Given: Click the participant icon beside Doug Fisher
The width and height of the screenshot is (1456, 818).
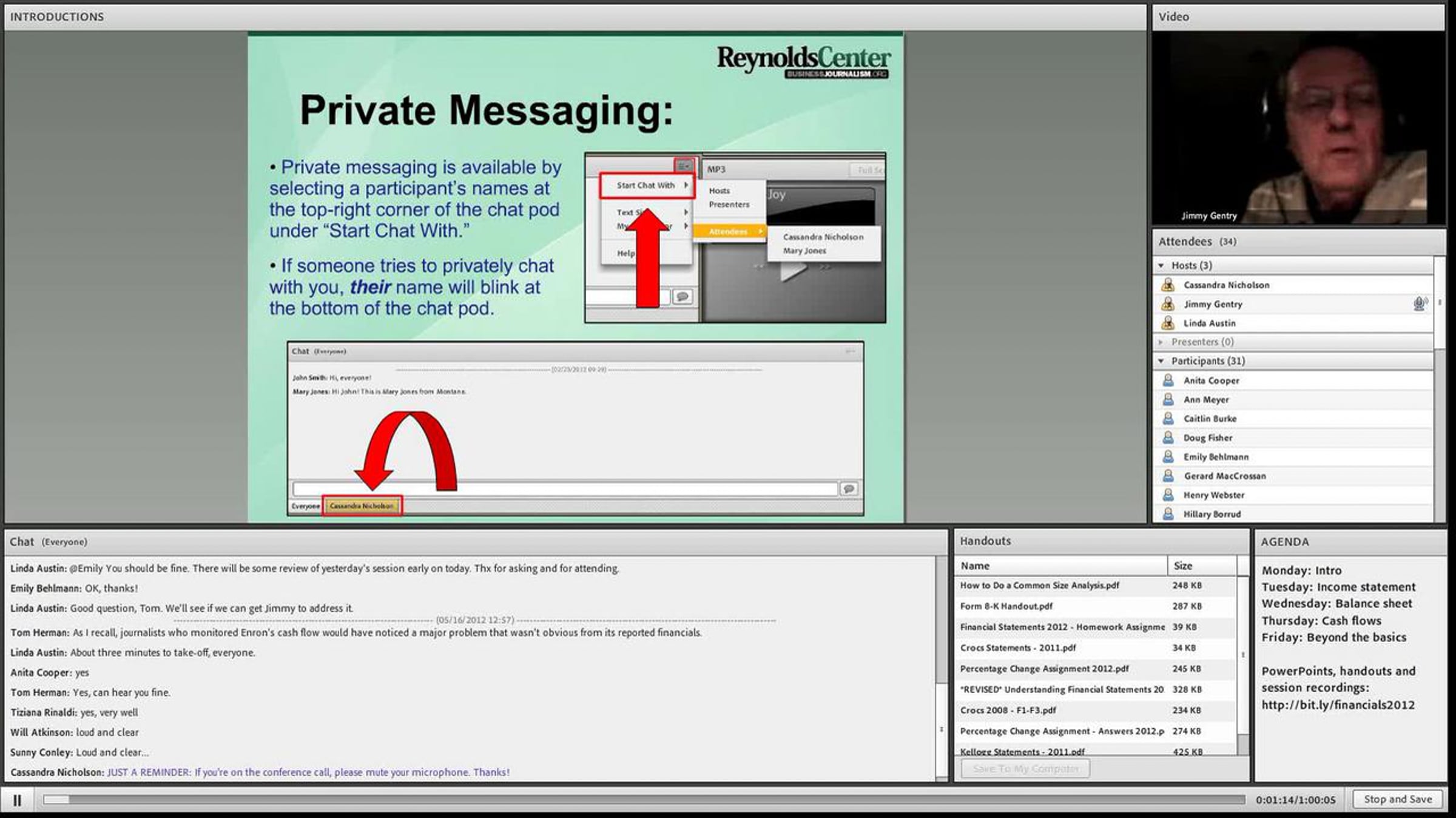Looking at the screenshot, I should tap(1168, 438).
